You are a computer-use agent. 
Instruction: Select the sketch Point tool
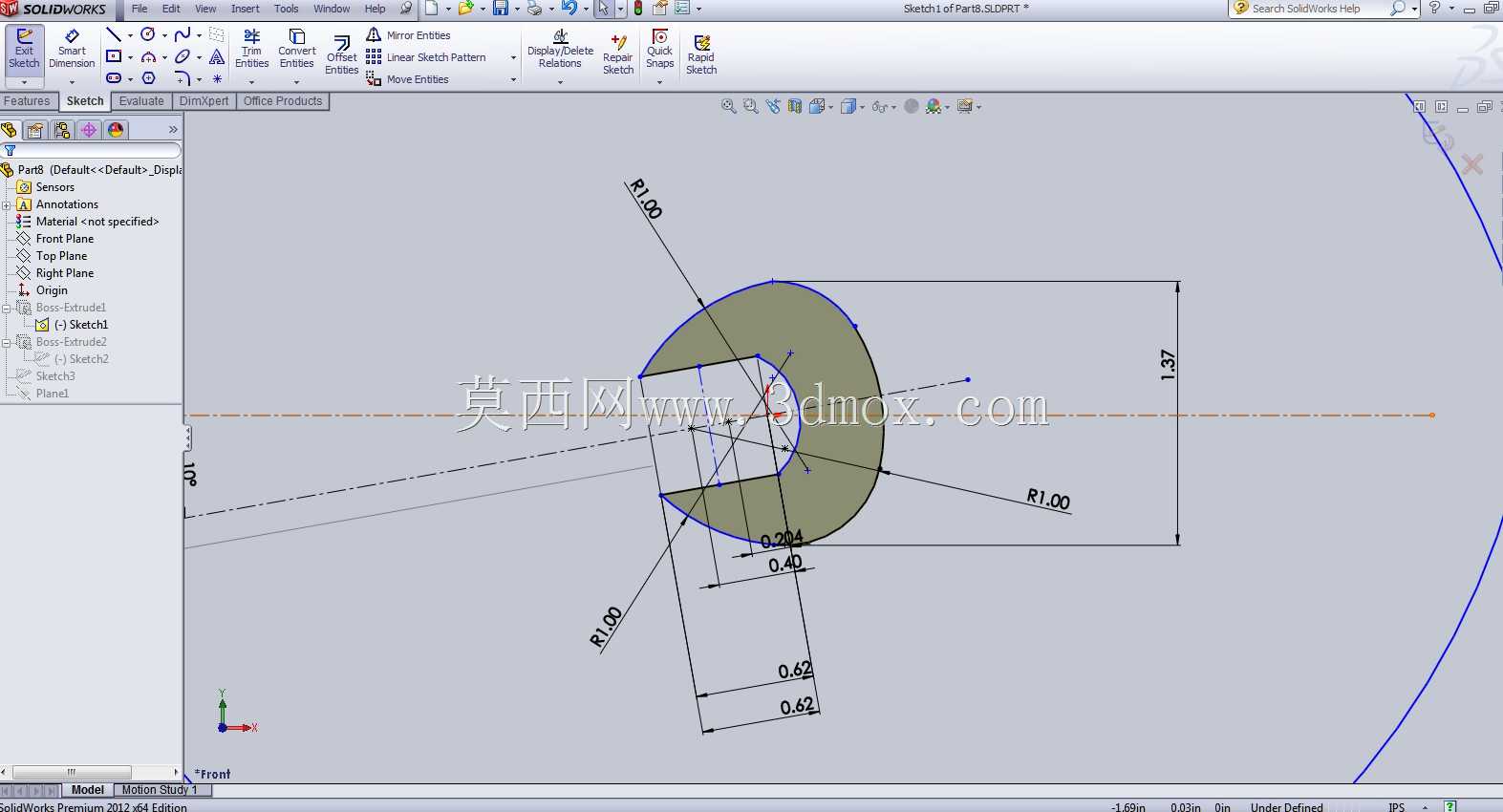[x=217, y=78]
